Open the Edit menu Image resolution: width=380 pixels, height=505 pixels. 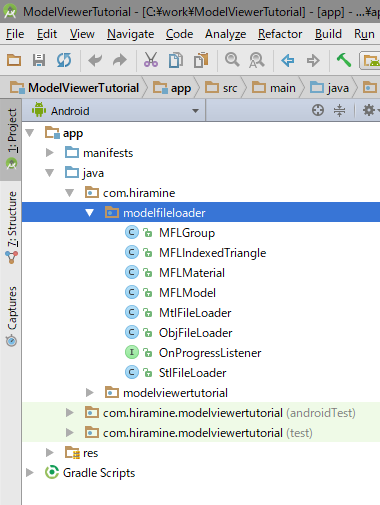point(47,34)
